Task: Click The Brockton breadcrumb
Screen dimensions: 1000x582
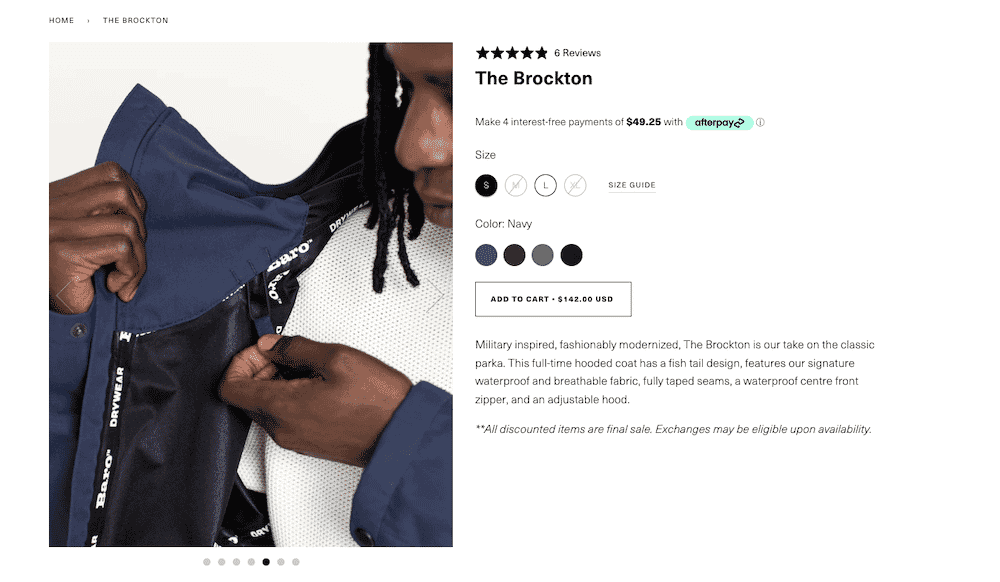Action: coord(136,20)
